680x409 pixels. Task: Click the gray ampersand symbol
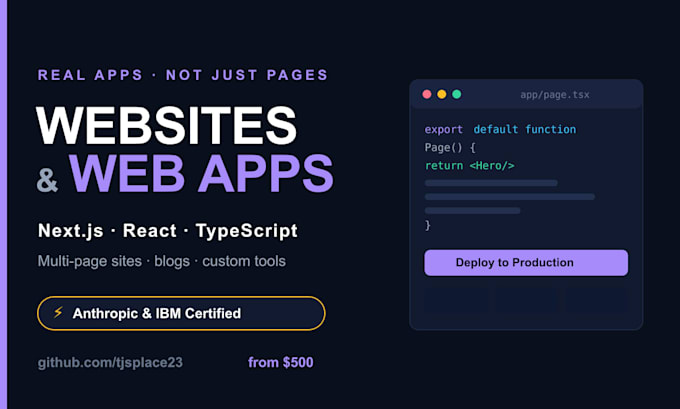(47, 180)
